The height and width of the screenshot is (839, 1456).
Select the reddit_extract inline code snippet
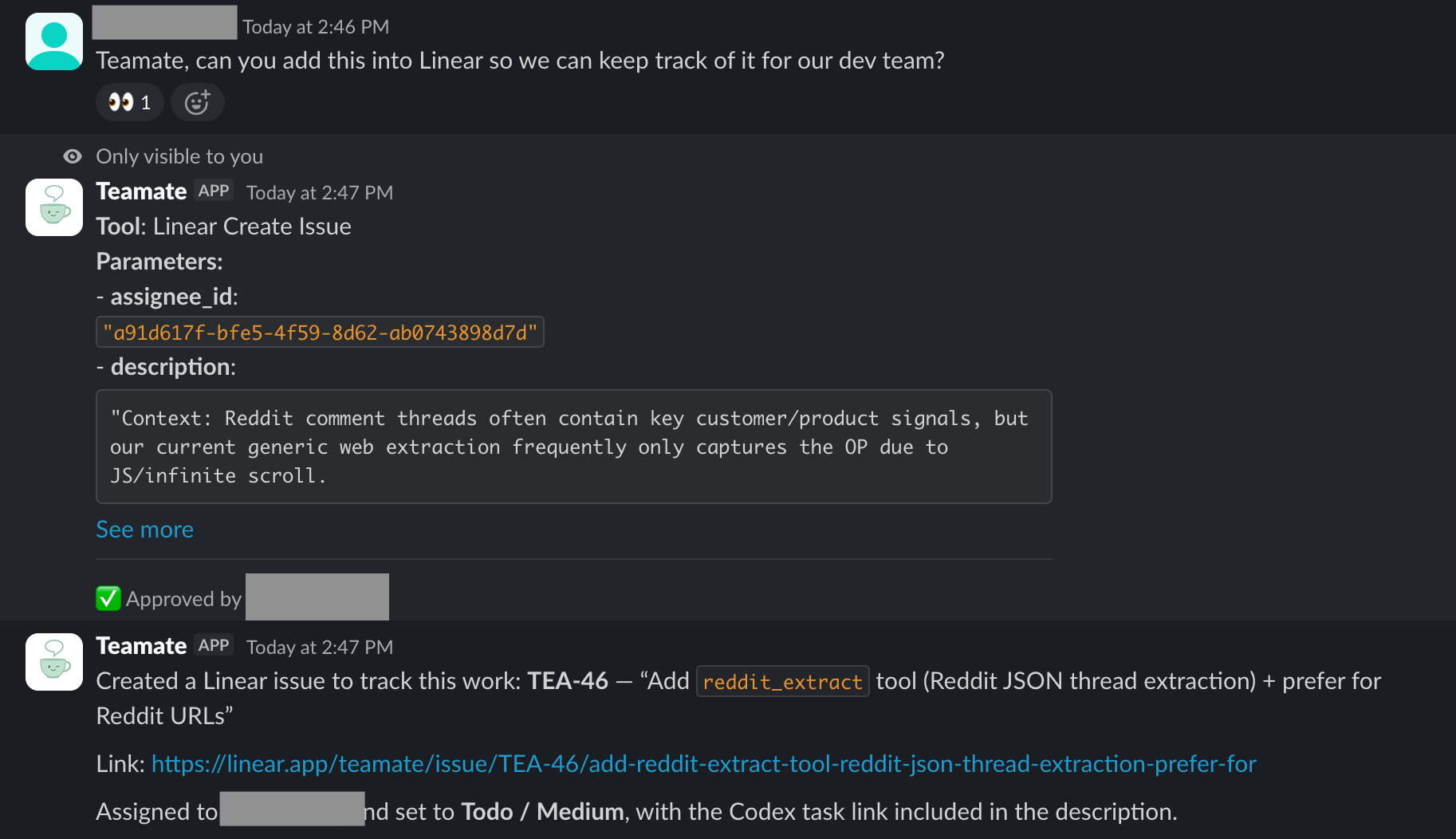click(x=782, y=681)
